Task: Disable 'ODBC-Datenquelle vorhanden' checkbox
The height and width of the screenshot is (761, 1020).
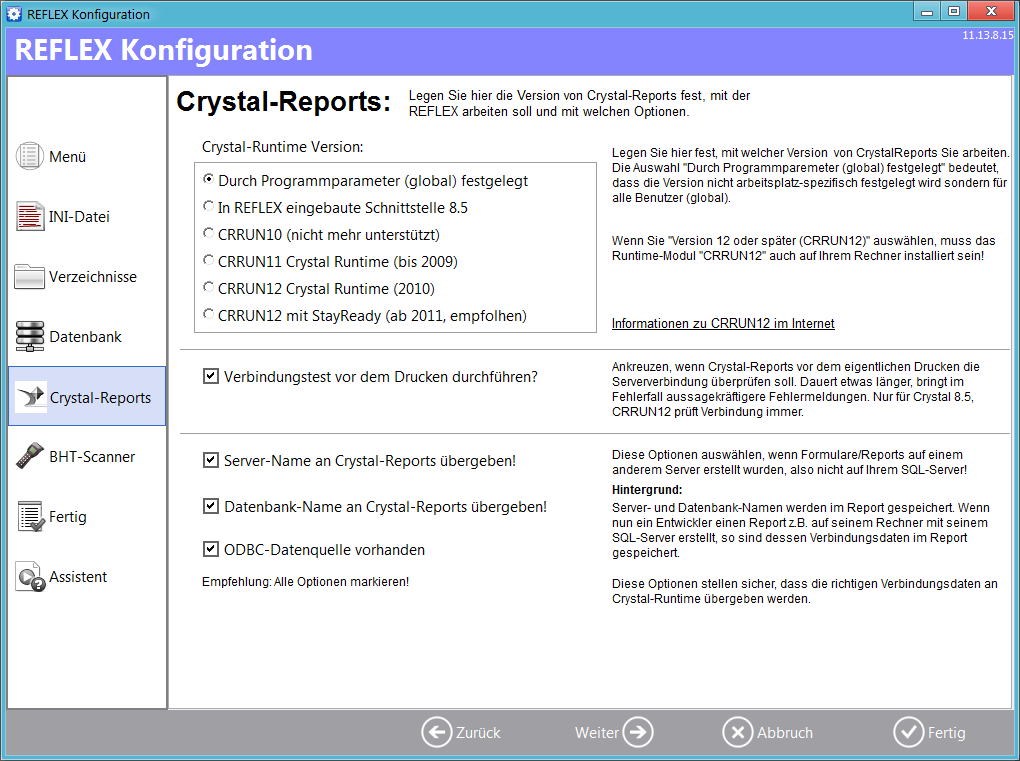Action: (x=211, y=549)
